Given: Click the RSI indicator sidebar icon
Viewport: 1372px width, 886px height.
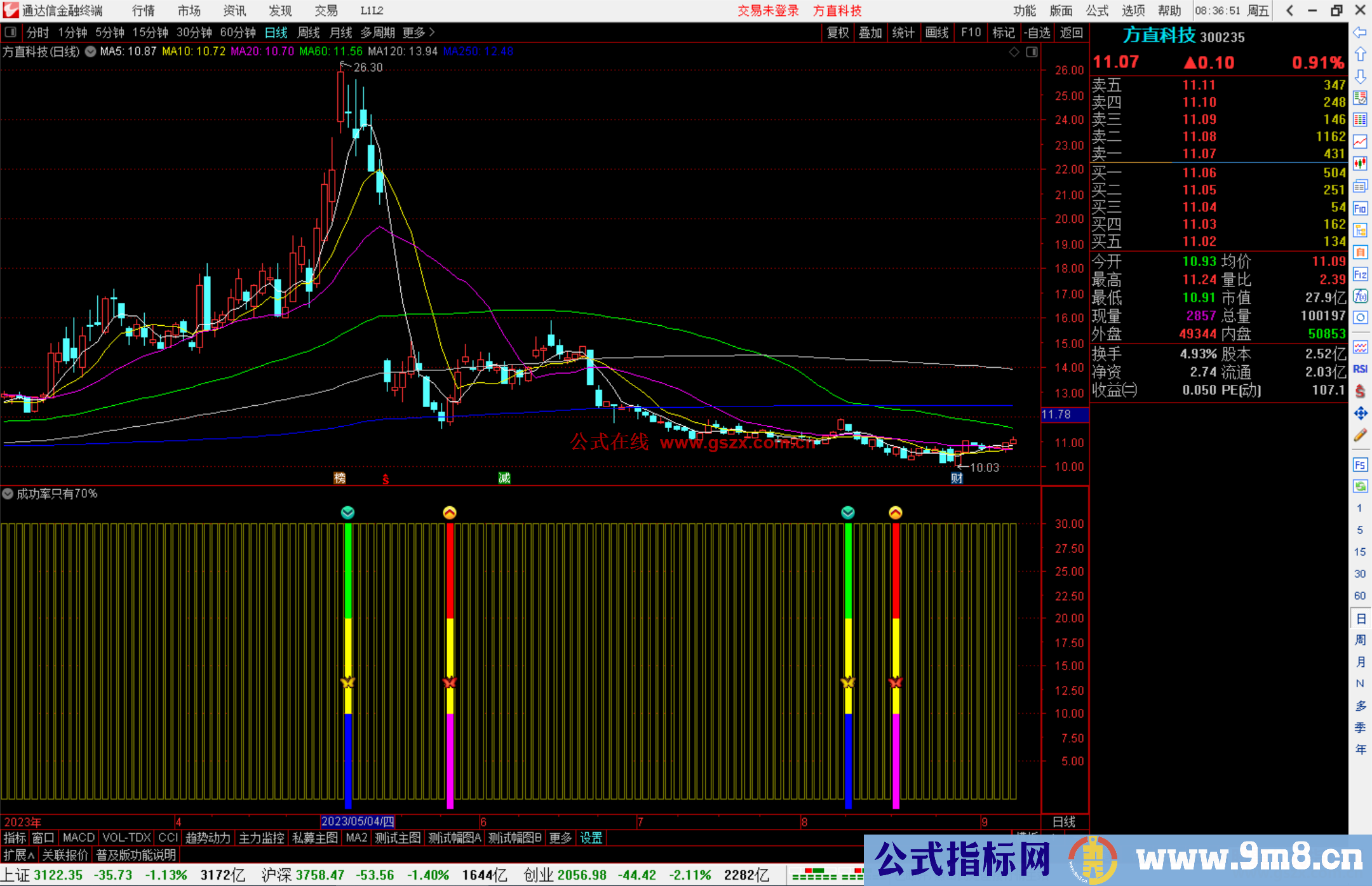Looking at the screenshot, I should 1359,369.
